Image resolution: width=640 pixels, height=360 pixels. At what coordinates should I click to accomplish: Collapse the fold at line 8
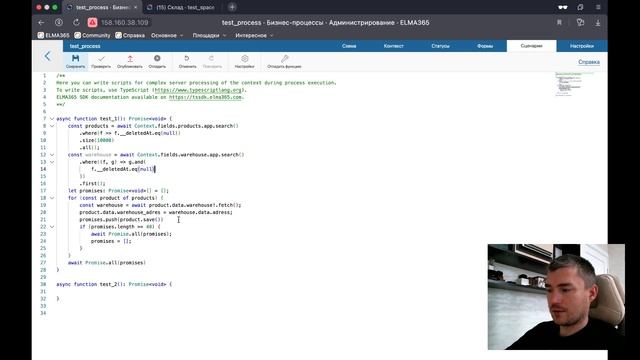point(52,126)
